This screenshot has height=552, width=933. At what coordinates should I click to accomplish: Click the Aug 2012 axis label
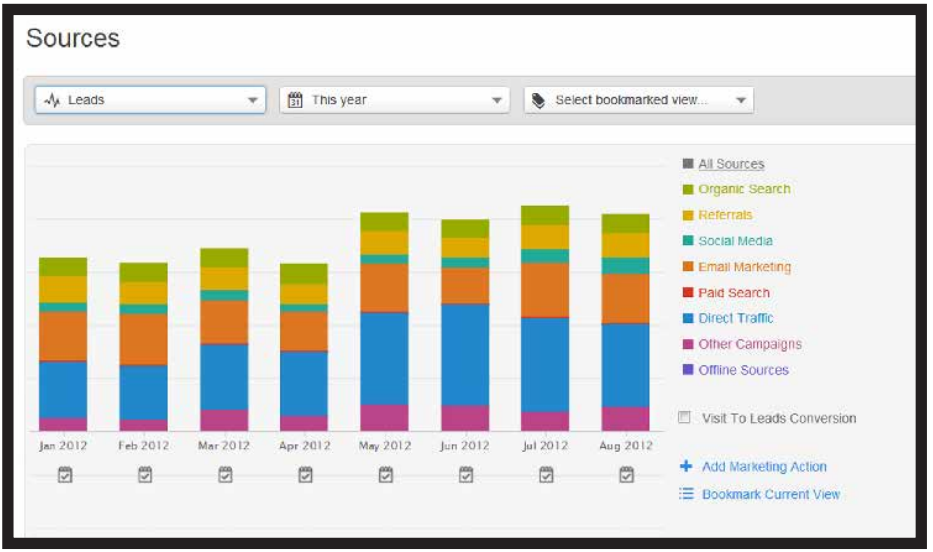click(x=626, y=446)
